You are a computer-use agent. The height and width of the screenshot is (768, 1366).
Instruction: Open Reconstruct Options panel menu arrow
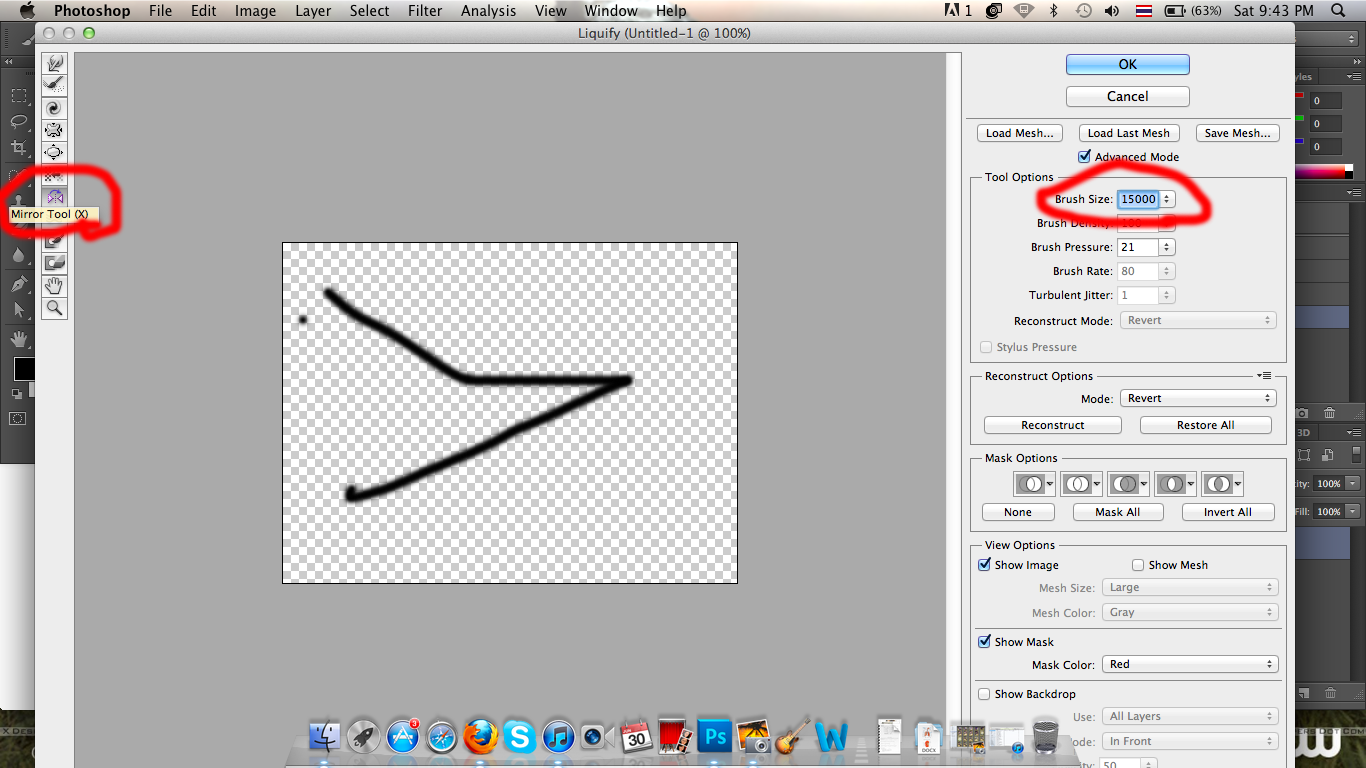[x=1265, y=376]
